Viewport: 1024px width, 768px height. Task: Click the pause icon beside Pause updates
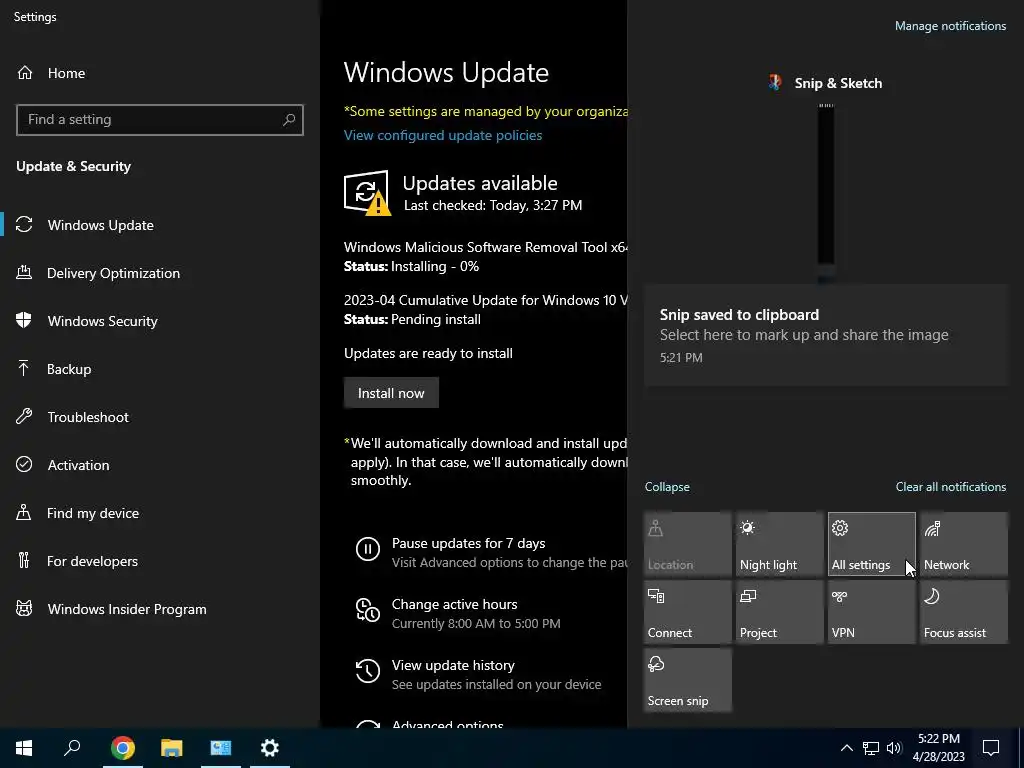[x=368, y=549]
